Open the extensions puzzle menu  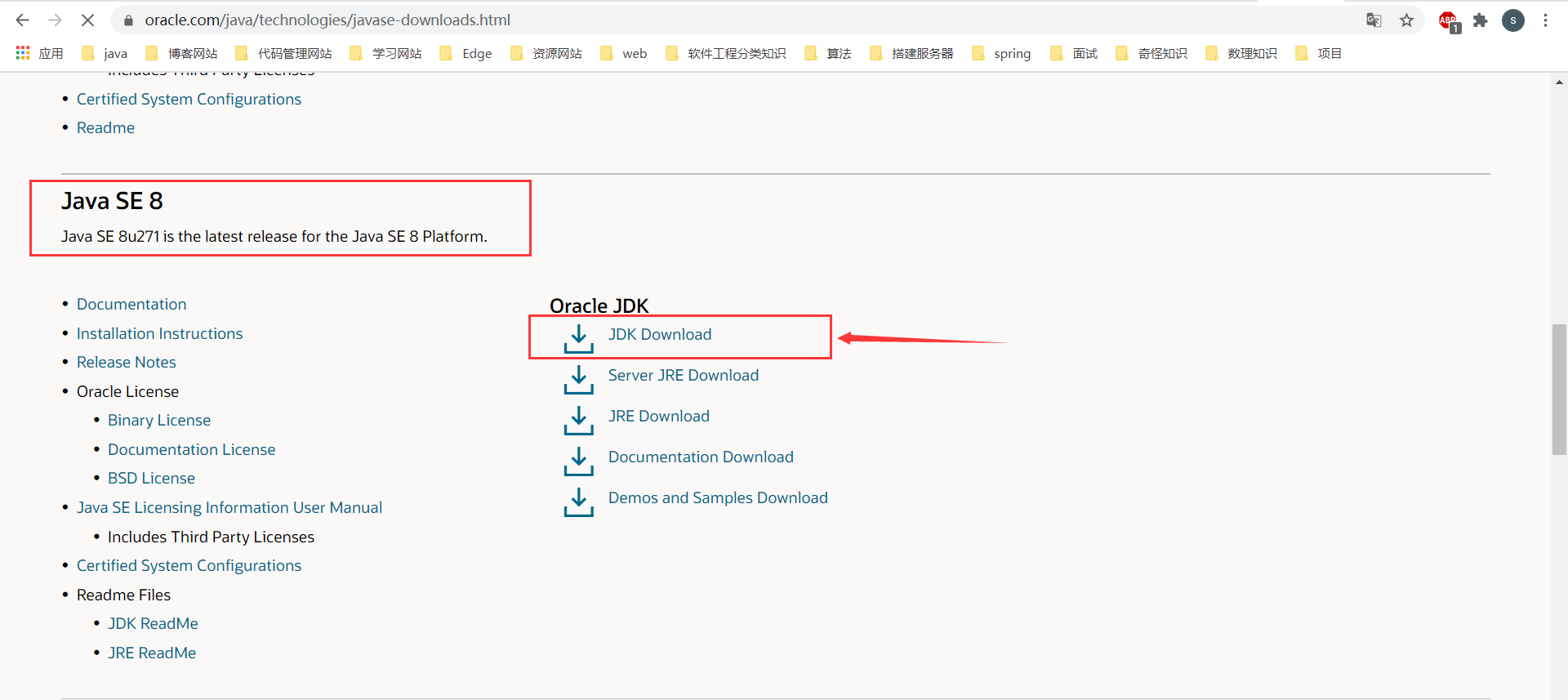tap(1481, 20)
